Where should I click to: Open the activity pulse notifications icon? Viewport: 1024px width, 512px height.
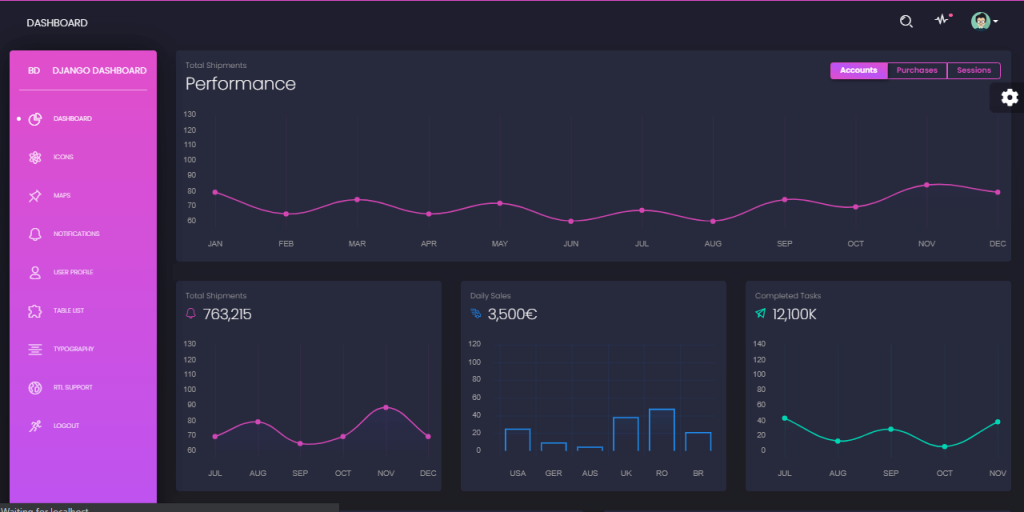(942, 20)
